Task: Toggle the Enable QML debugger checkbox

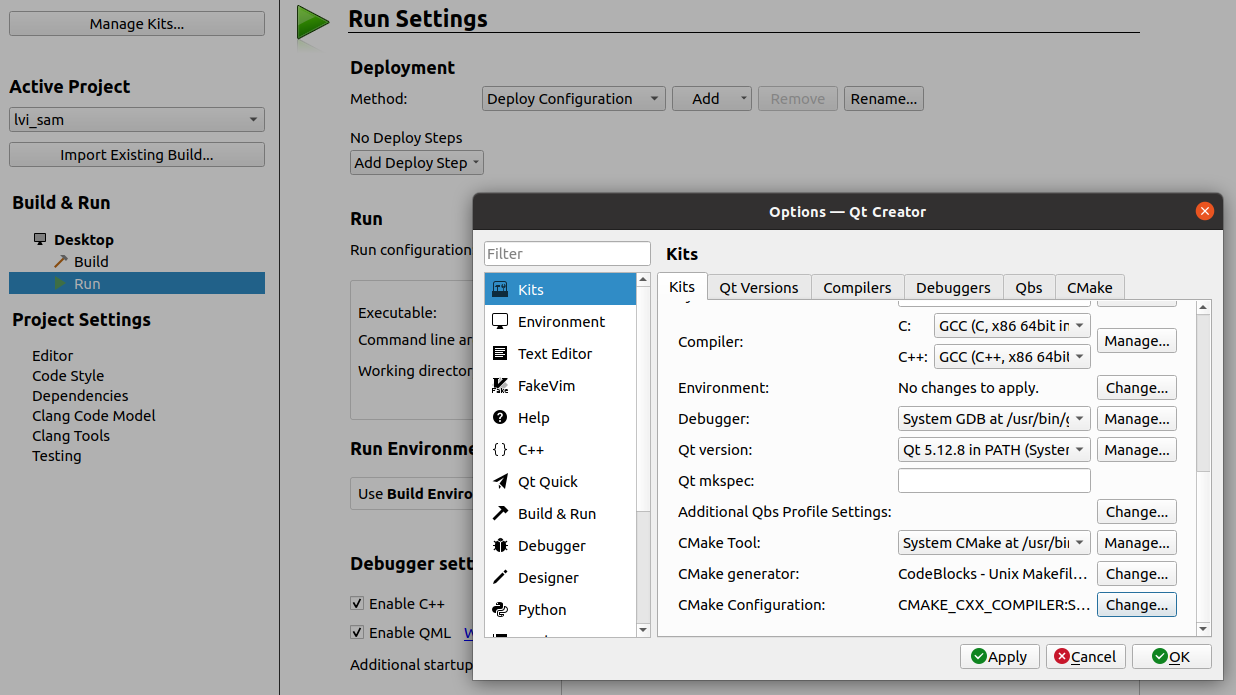Action: 357,633
